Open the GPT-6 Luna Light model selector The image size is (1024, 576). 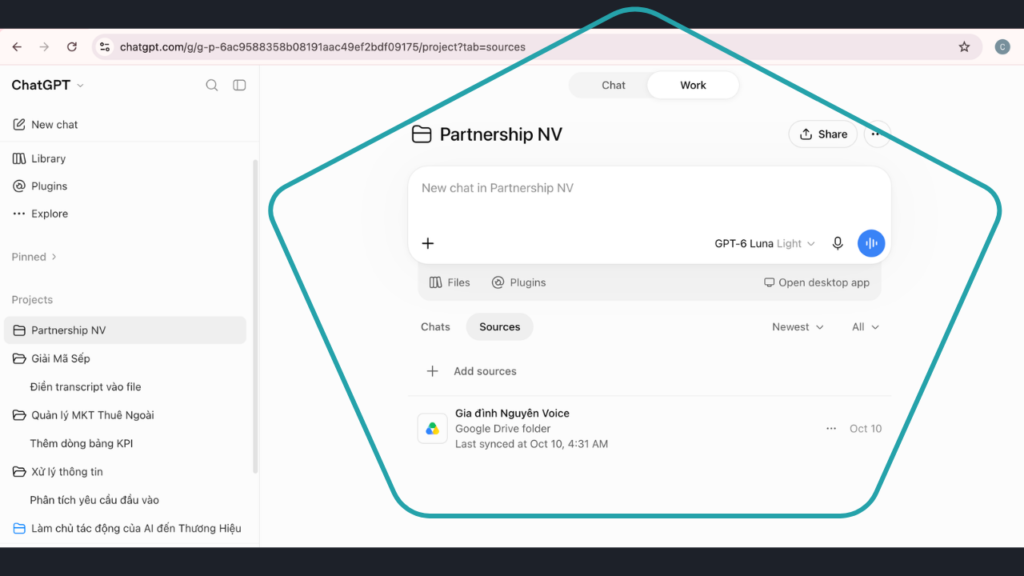764,244
